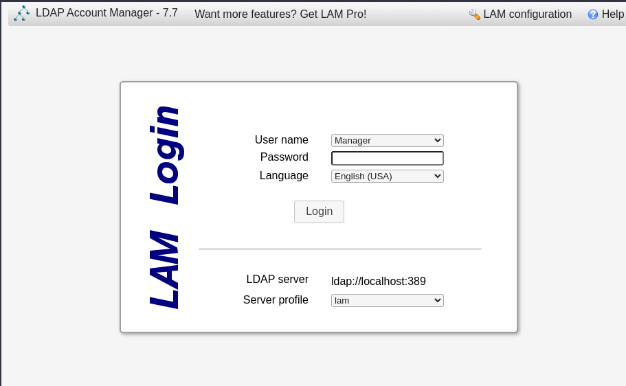Click the LDAP Account Manager - 7.7 title

click(x=107, y=13)
